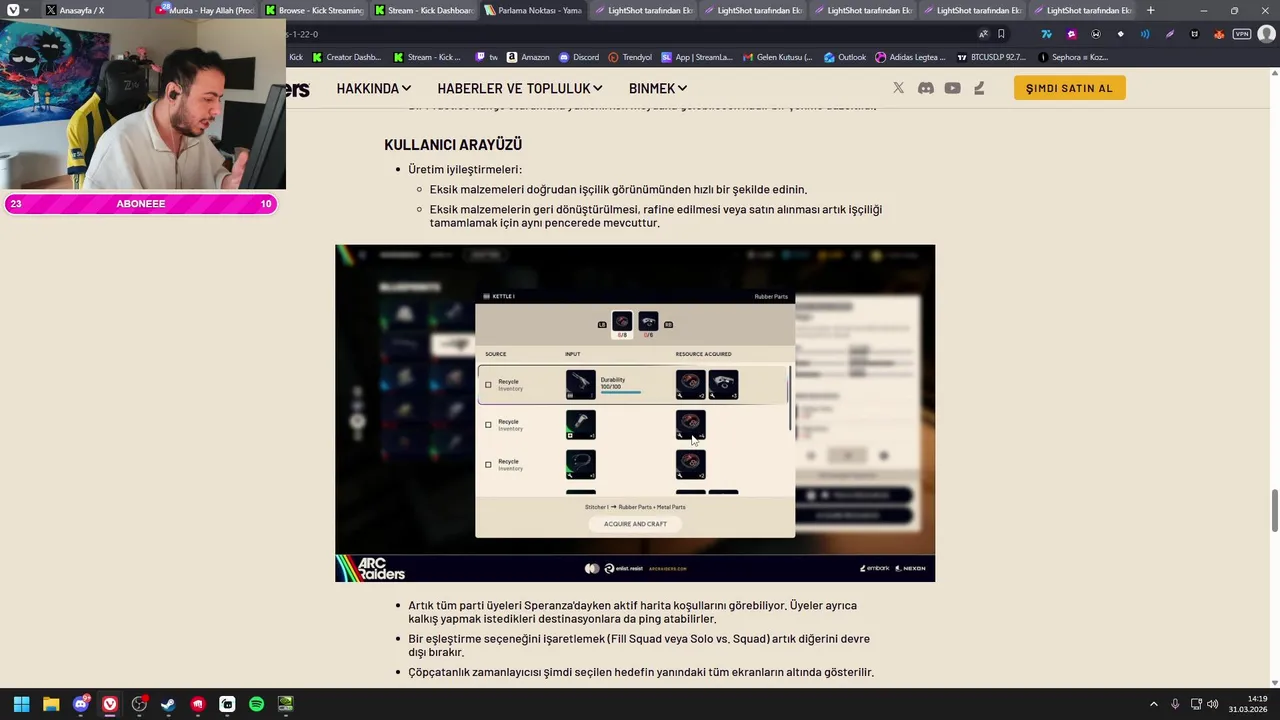Click bullet starting 'Çöpçatanlık zamanlayıcısı'

(641, 672)
